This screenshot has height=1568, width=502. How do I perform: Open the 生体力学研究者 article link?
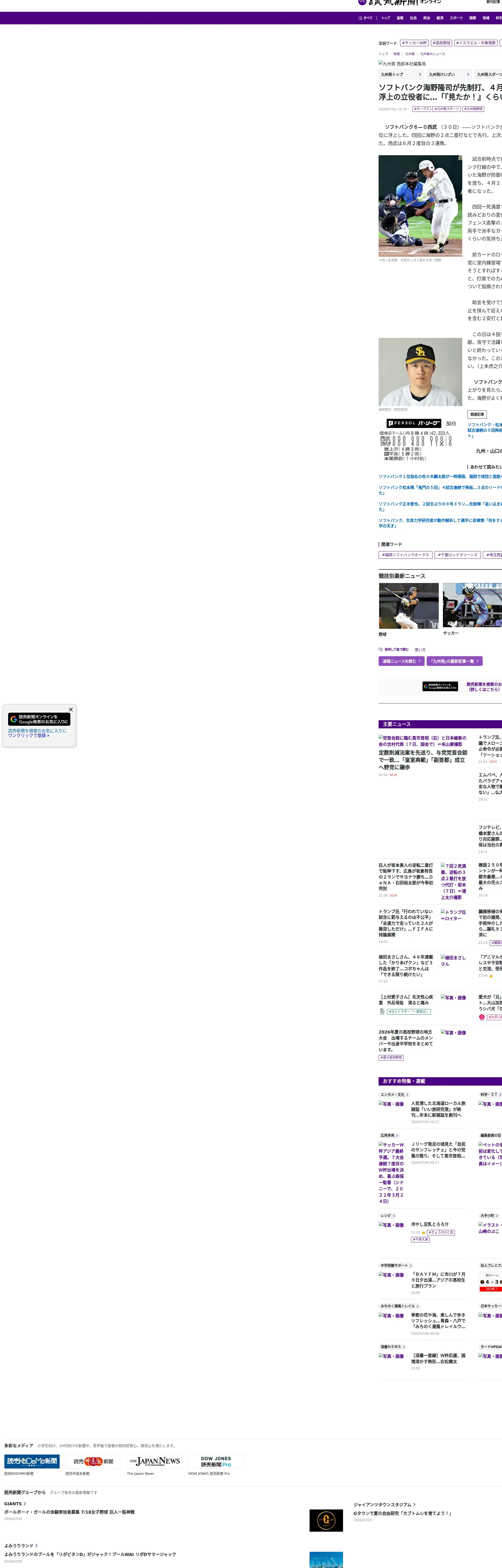pos(440,523)
